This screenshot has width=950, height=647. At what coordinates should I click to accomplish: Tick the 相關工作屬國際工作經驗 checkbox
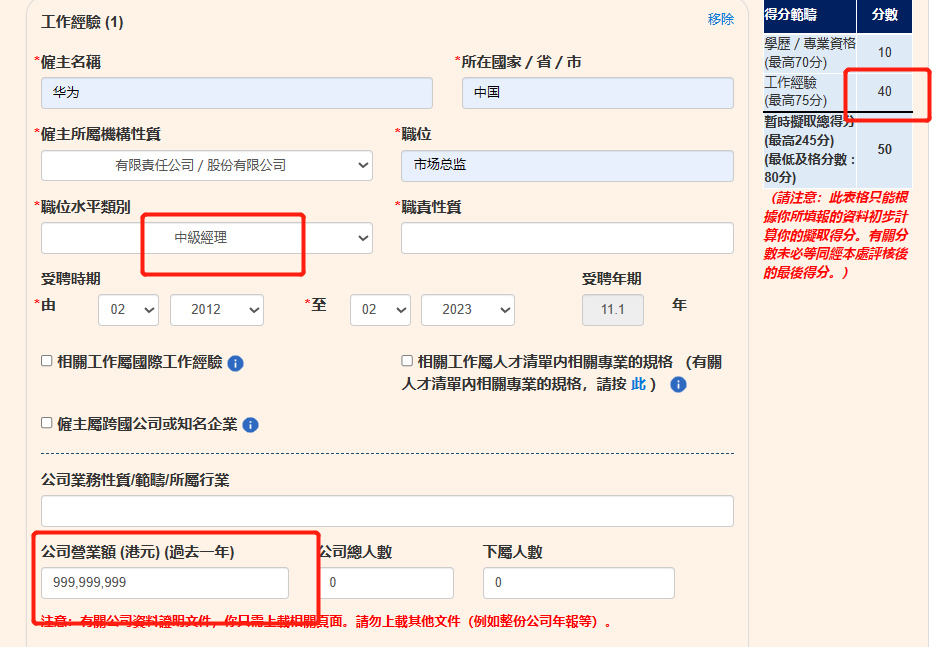[47, 361]
